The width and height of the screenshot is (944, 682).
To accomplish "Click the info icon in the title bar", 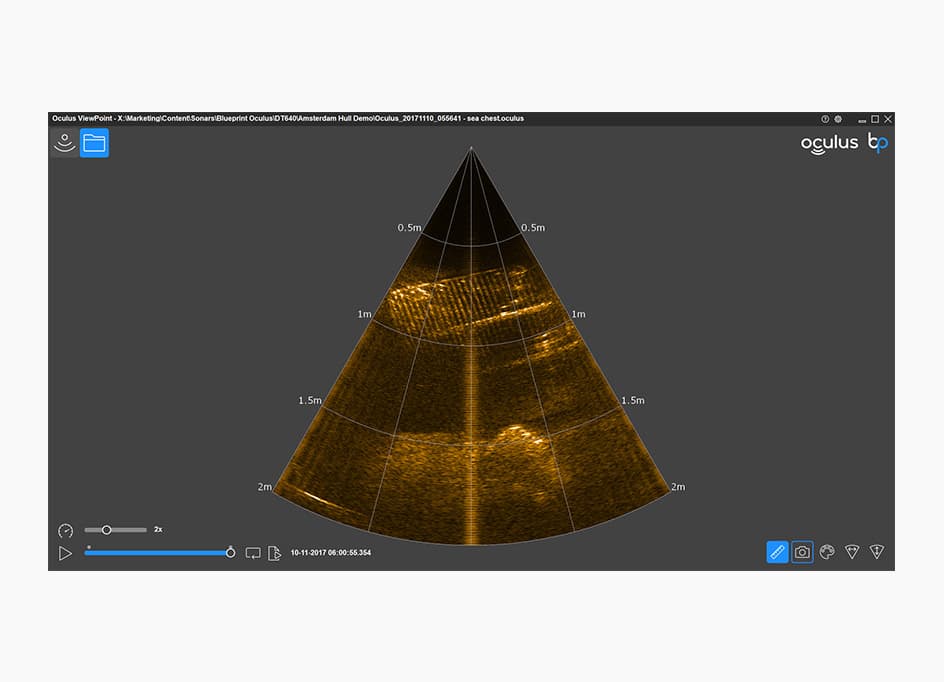I will coord(823,118).
